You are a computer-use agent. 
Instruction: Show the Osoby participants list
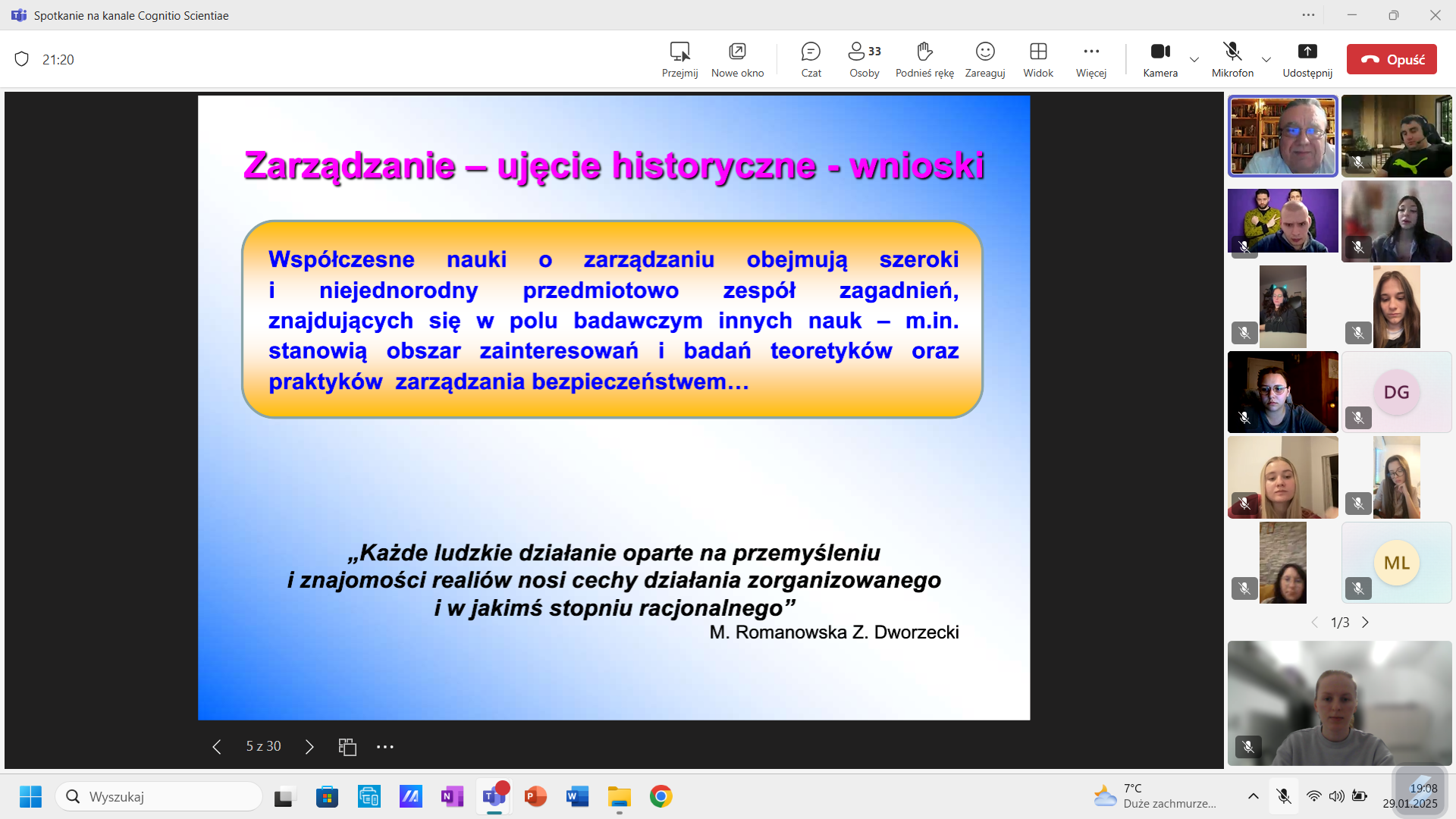[x=864, y=59]
